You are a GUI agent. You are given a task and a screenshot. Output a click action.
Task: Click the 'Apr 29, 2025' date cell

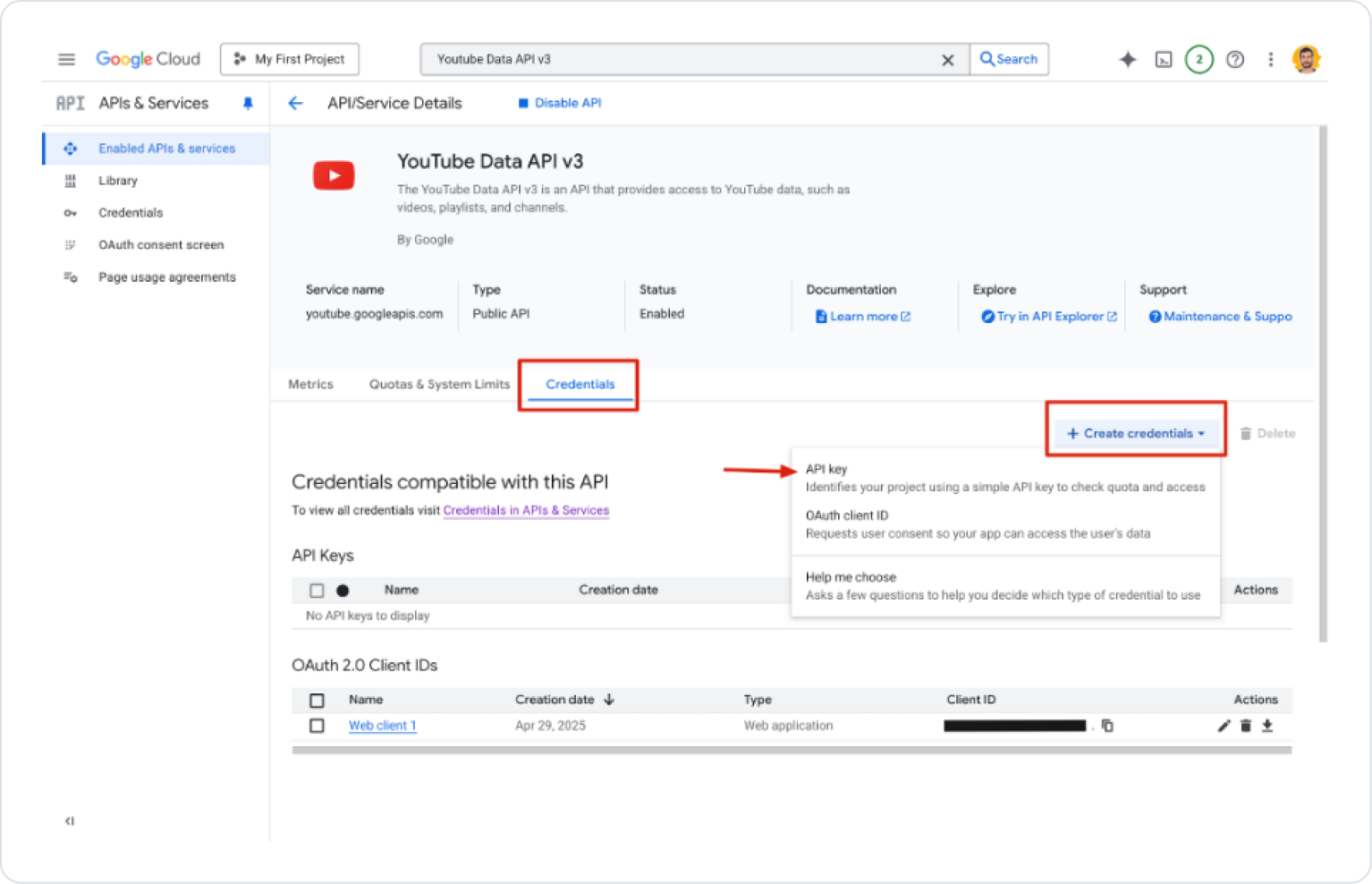550,726
